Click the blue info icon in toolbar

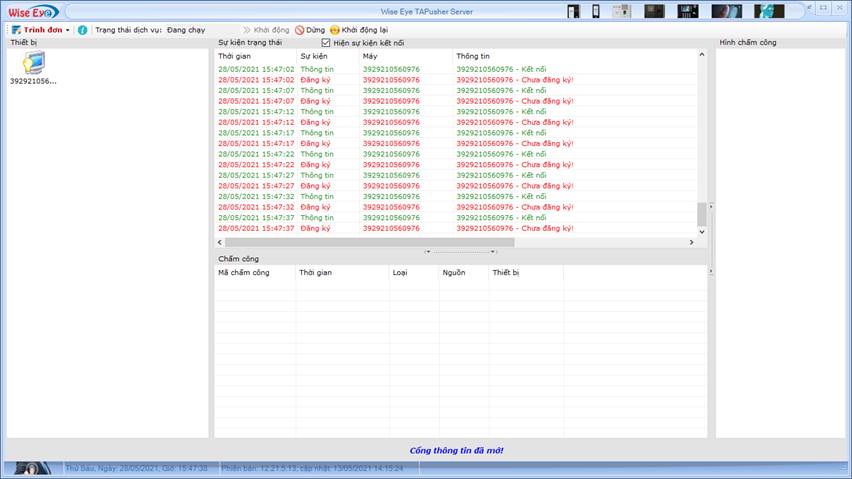[x=82, y=30]
